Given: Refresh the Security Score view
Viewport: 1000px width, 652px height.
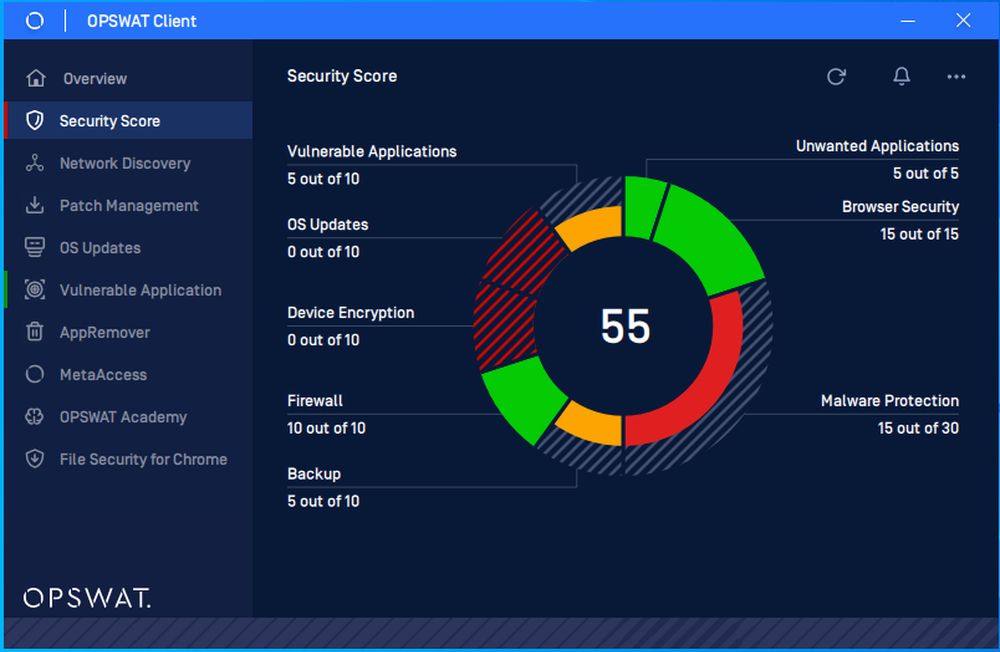Looking at the screenshot, I should [x=837, y=76].
